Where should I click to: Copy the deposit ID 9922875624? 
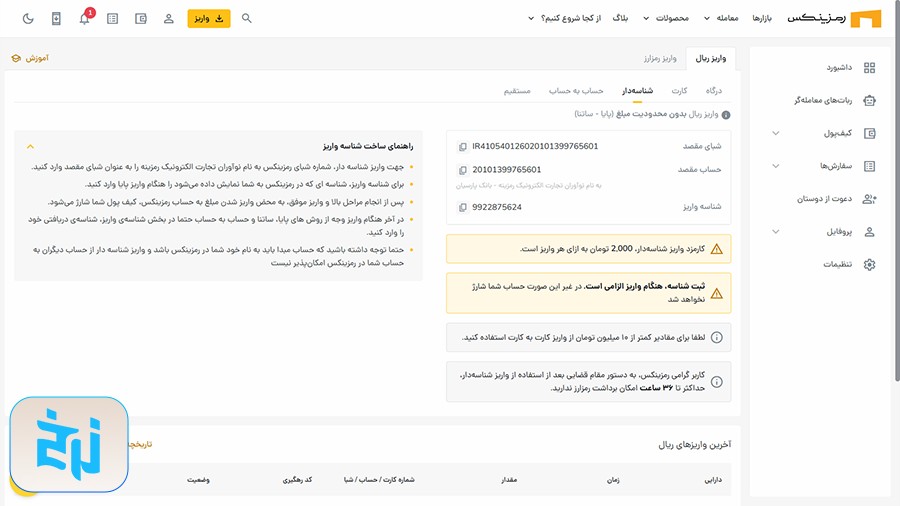coord(462,208)
